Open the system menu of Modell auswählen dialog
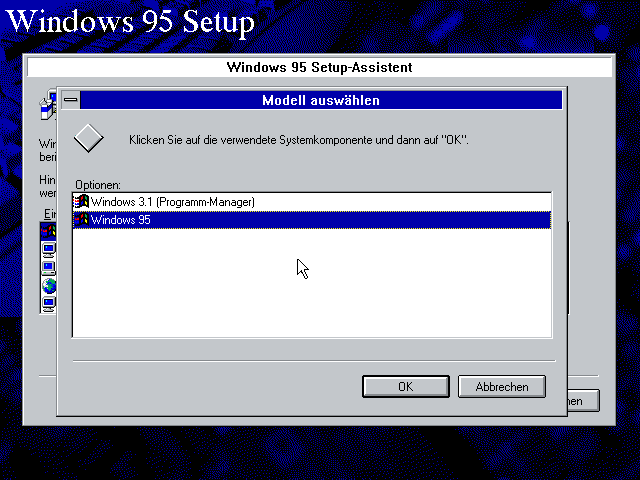 point(71,100)
